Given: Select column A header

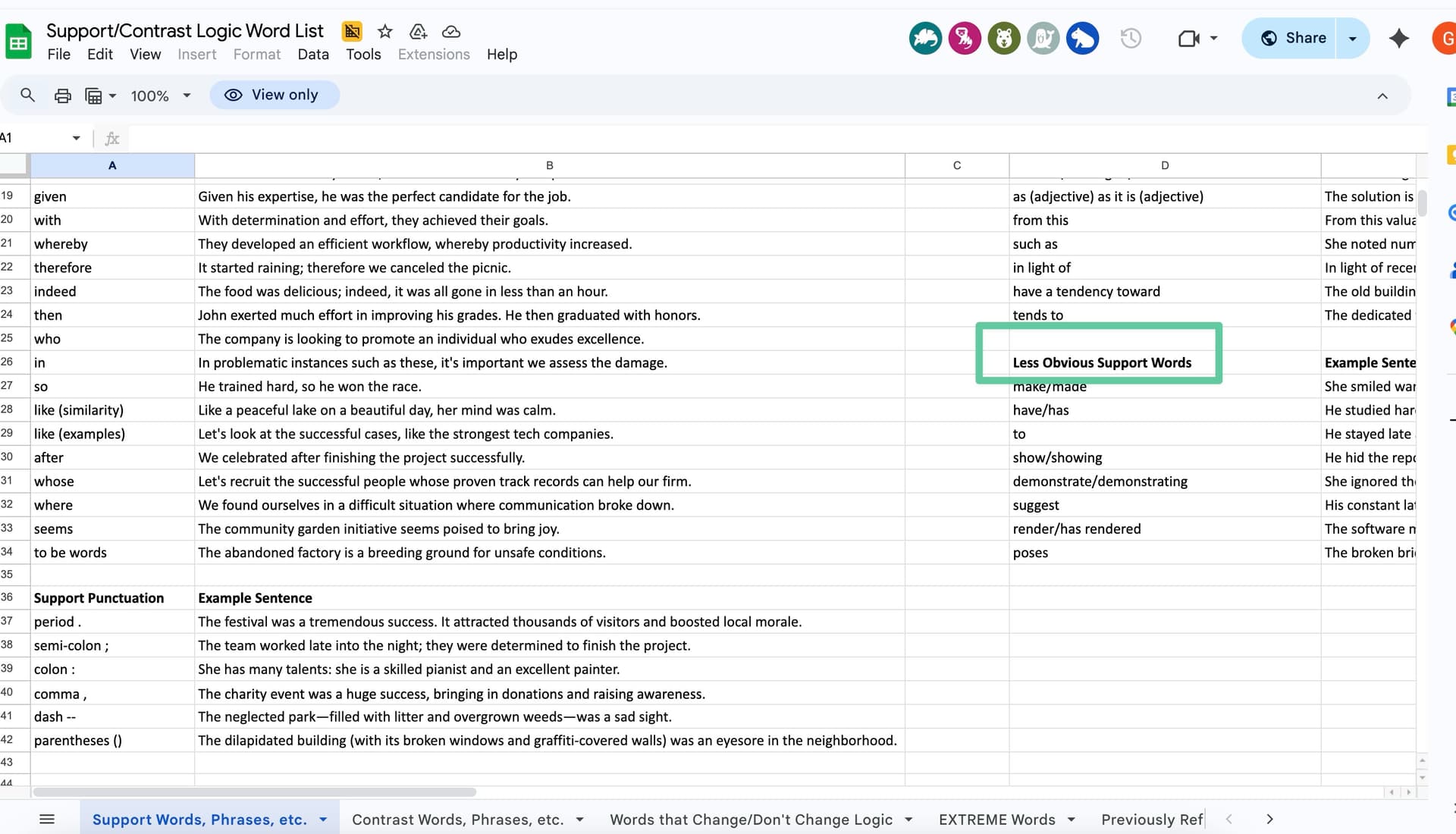Looking at the screenshot, I should 112,165.
